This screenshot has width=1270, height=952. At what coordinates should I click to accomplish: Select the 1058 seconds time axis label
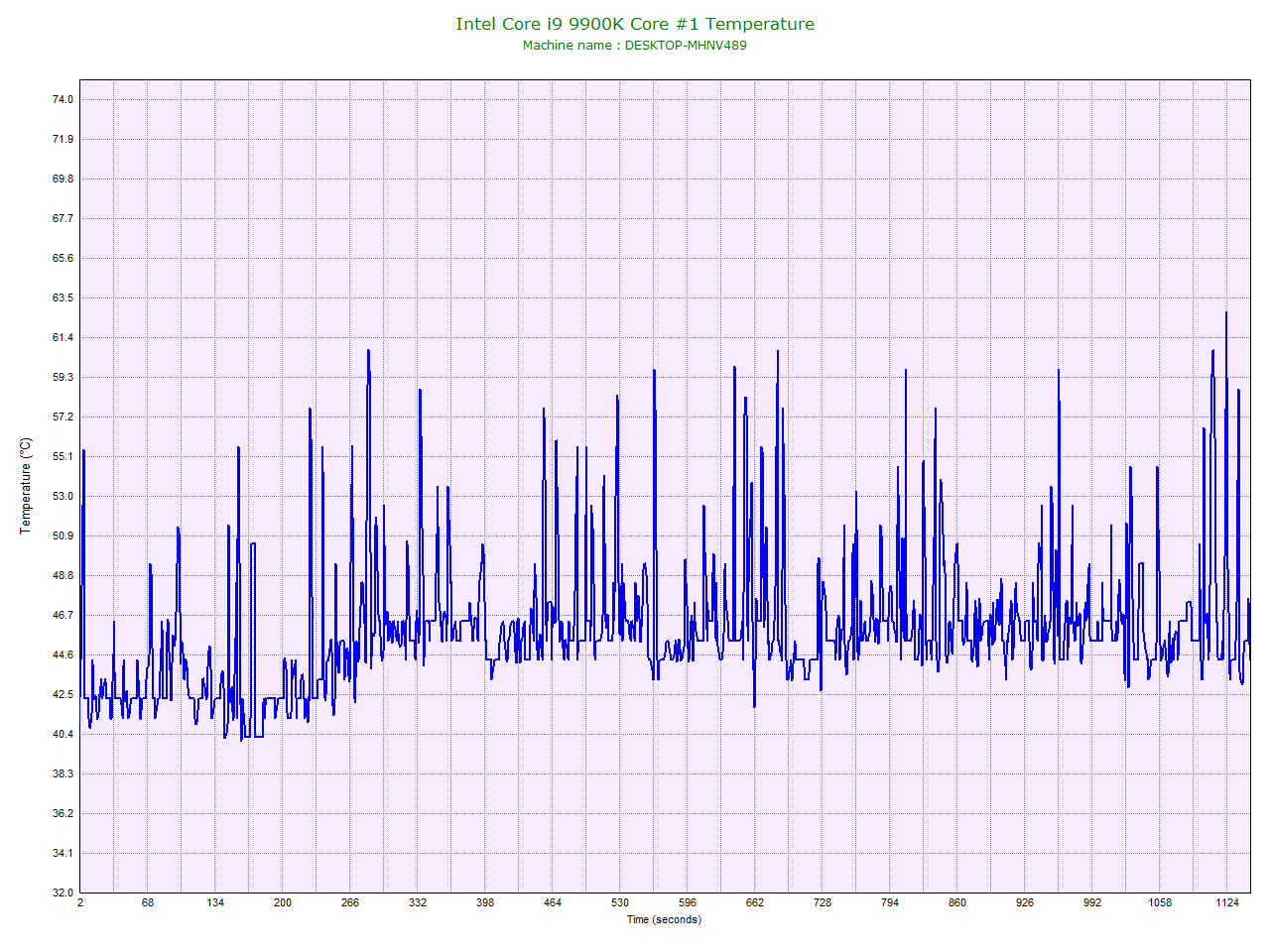[1160, 902]
